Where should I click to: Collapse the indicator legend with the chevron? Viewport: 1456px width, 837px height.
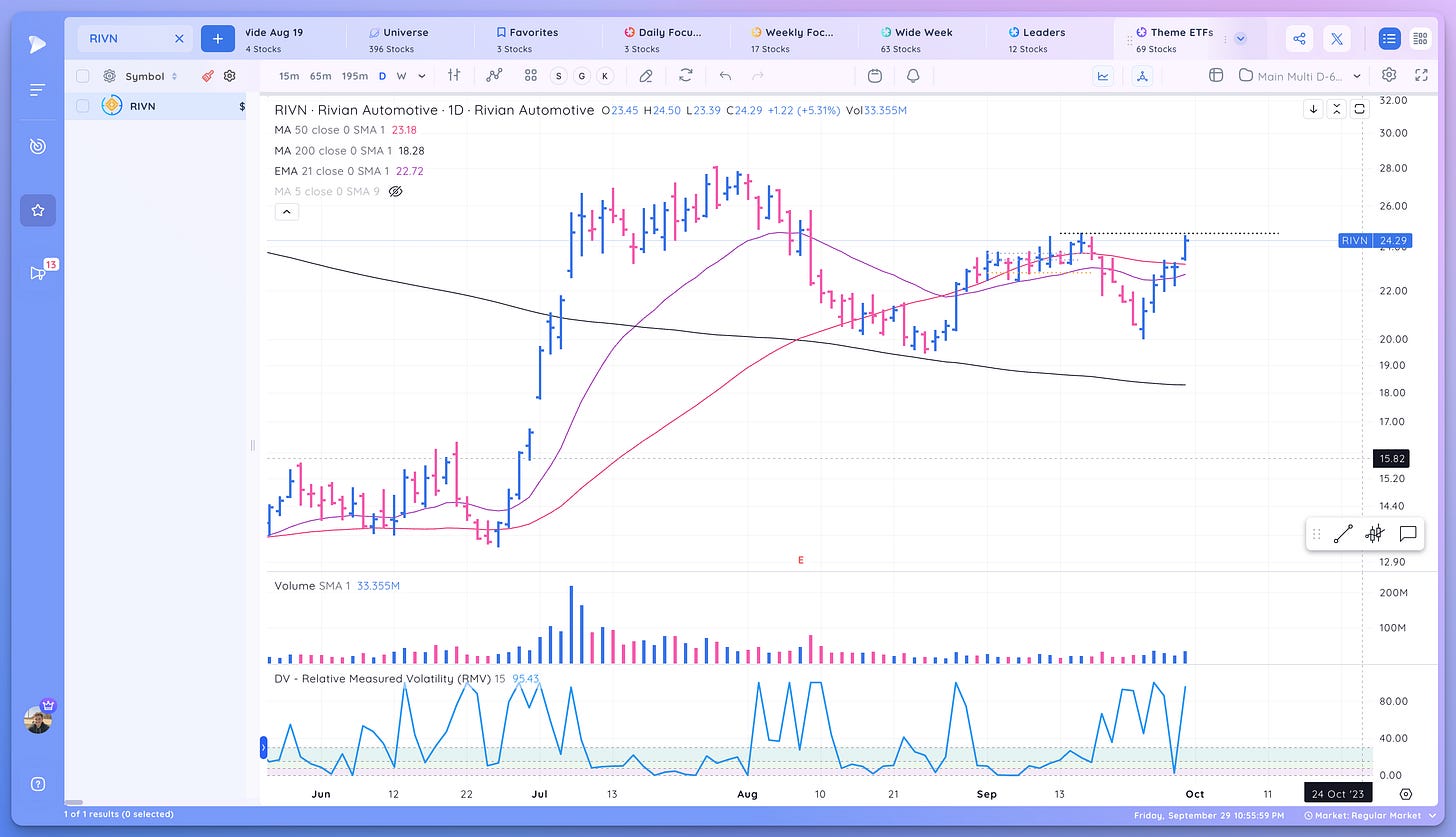coord(286,212)
